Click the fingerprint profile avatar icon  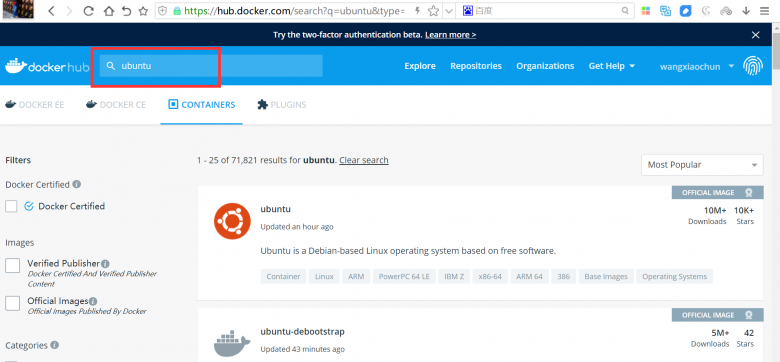tap(753, 66)
